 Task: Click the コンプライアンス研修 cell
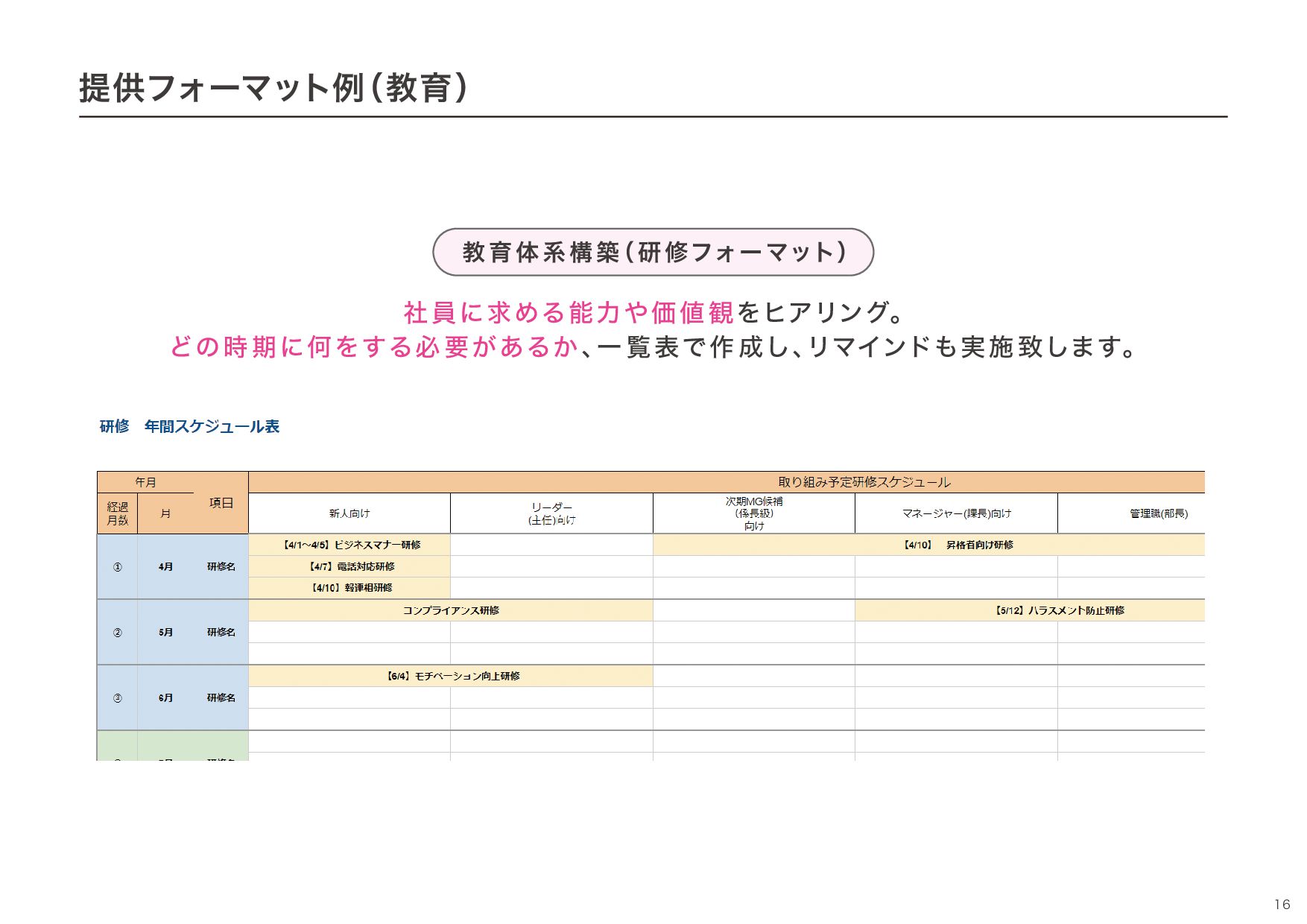(451, 610)
